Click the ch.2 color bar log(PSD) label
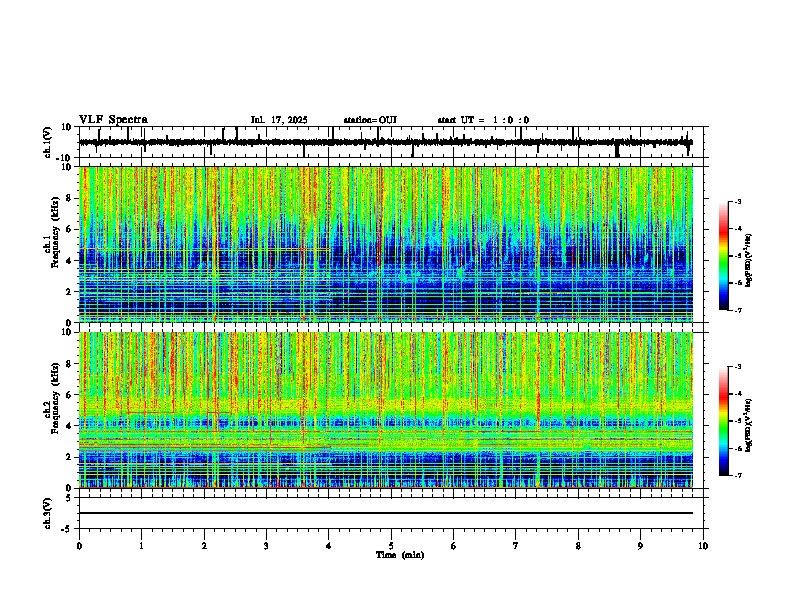This screenshot has width=792, height=612. (748, 425)
